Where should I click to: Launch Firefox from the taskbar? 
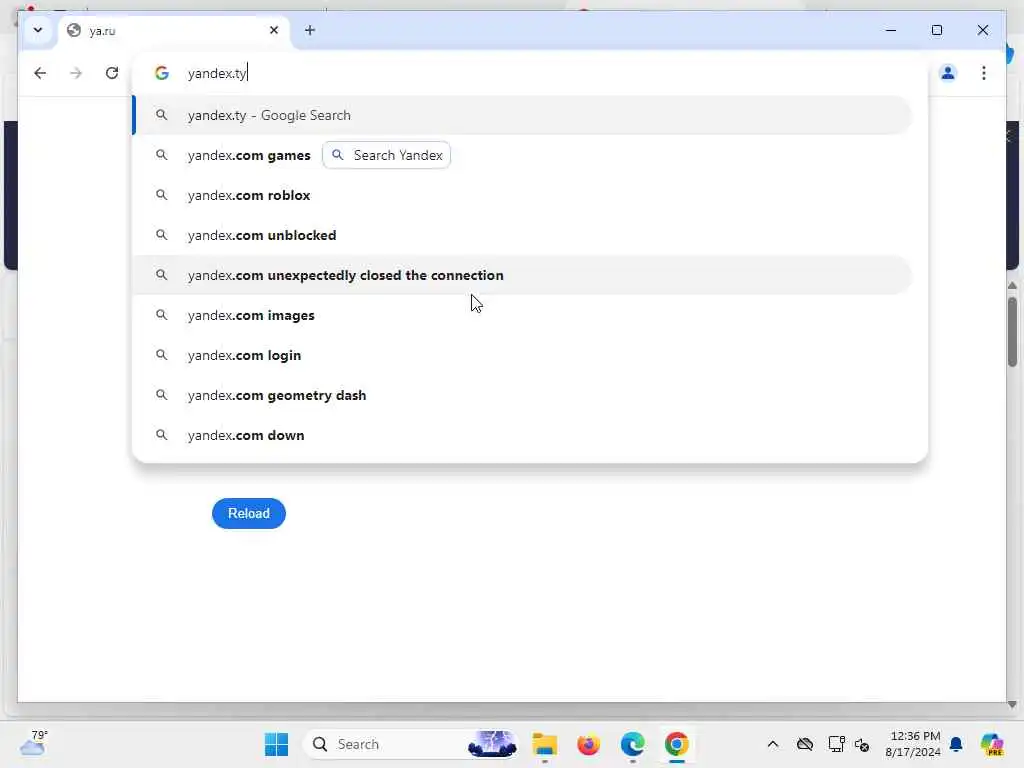pos(588,744)
